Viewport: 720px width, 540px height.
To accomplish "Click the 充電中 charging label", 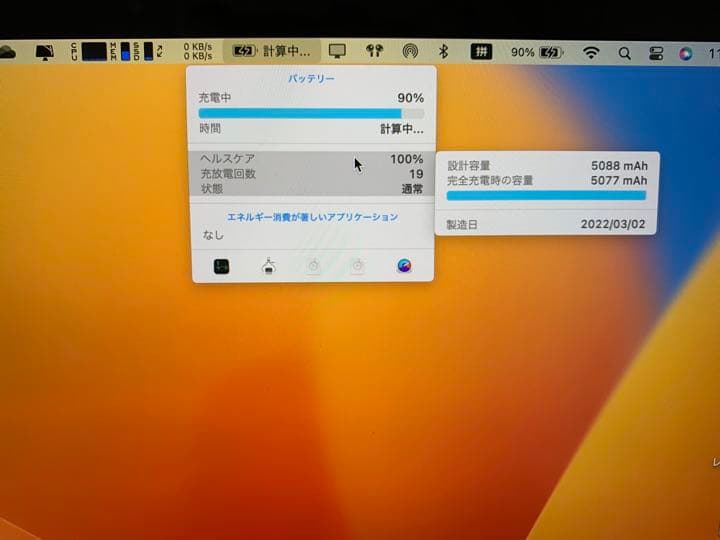I will tap(215, 98).
